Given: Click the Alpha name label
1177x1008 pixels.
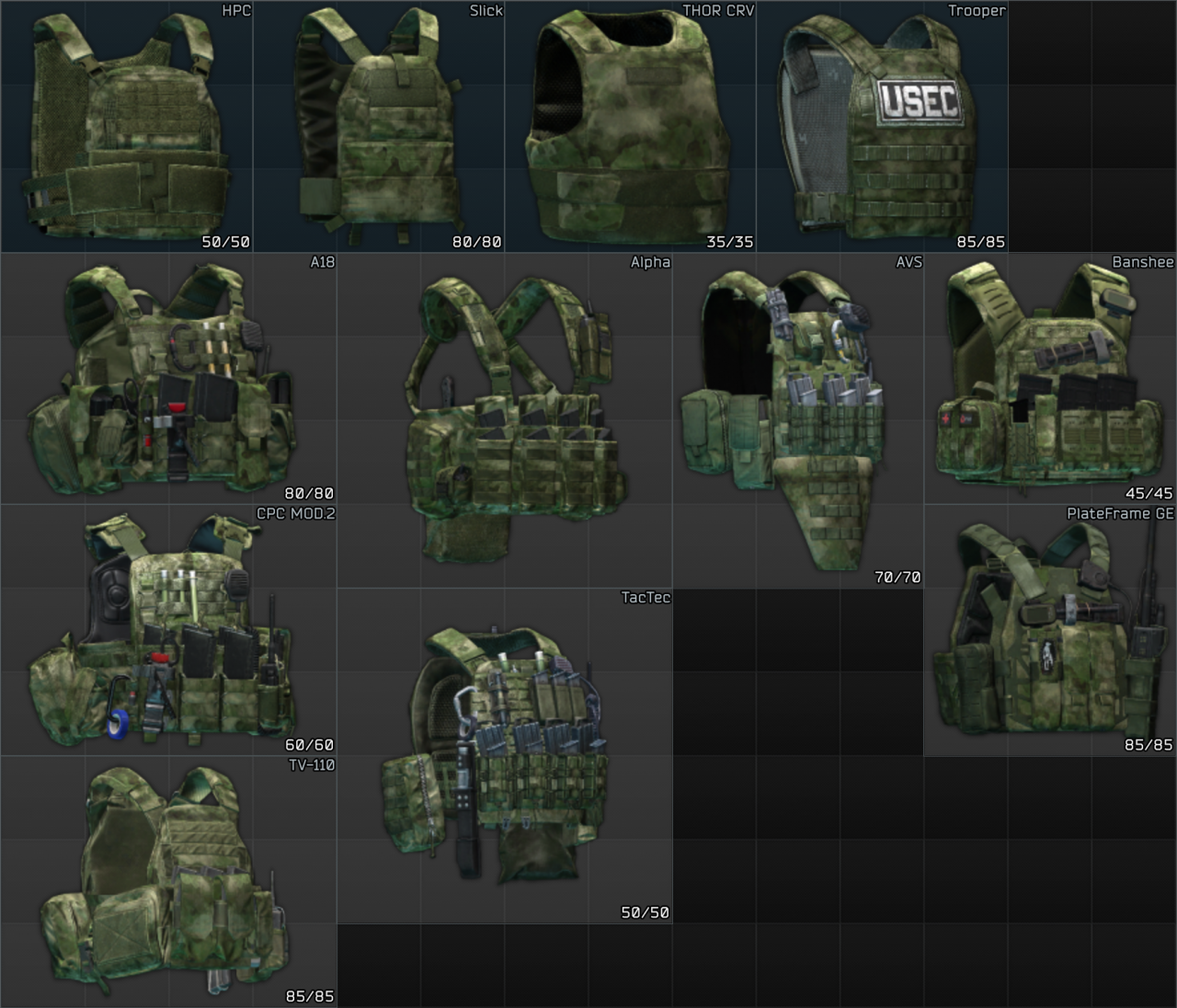Looking at the screenshot, I should [650, 262].
